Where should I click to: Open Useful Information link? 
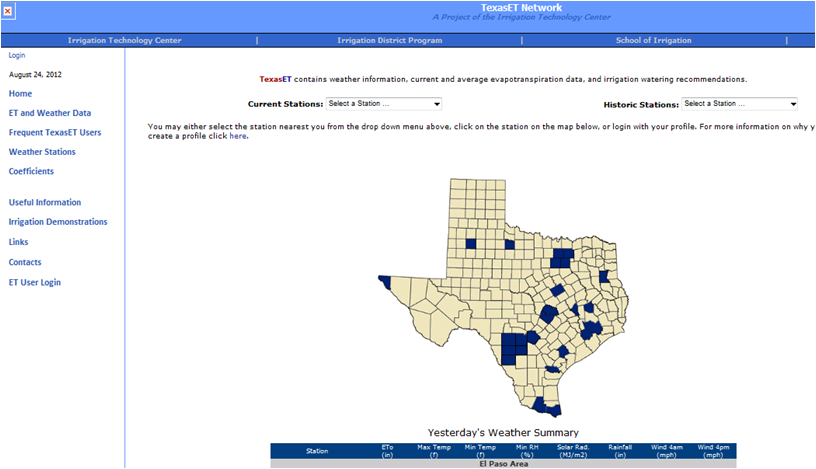pyautogui.click(x=45, y=202)
